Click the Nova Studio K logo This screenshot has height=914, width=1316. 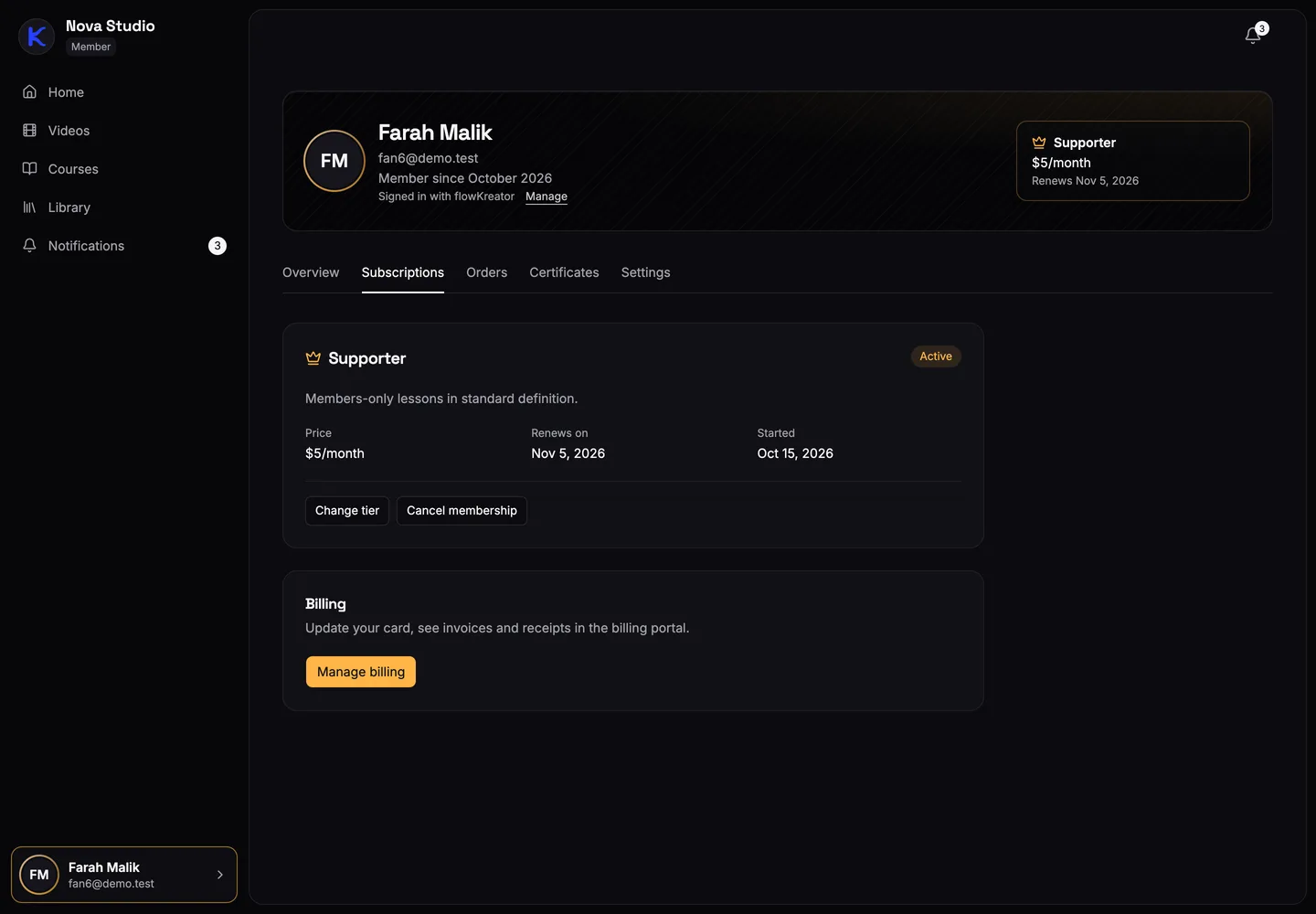click(37, 37)
